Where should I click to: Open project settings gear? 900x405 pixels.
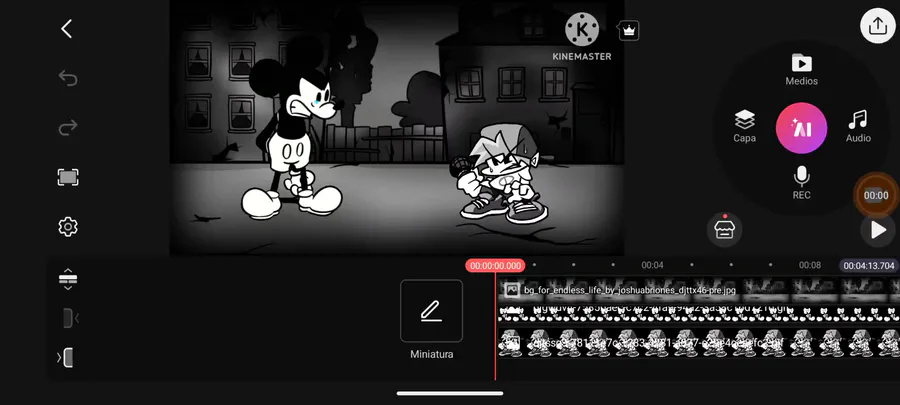(x=68, y=227)
